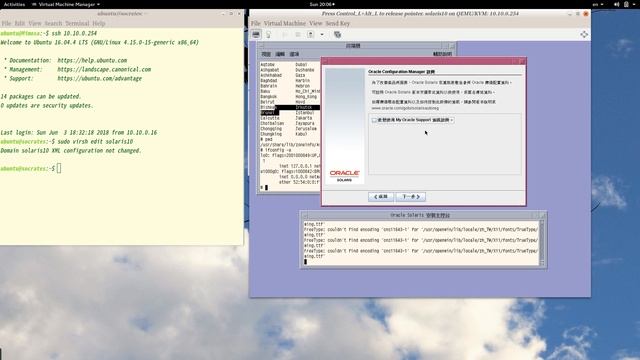Viewport: 640px width, 360px height.
Task: Open the help menu at right of the Solaris terminal
Action: click(x=442, y=54)
